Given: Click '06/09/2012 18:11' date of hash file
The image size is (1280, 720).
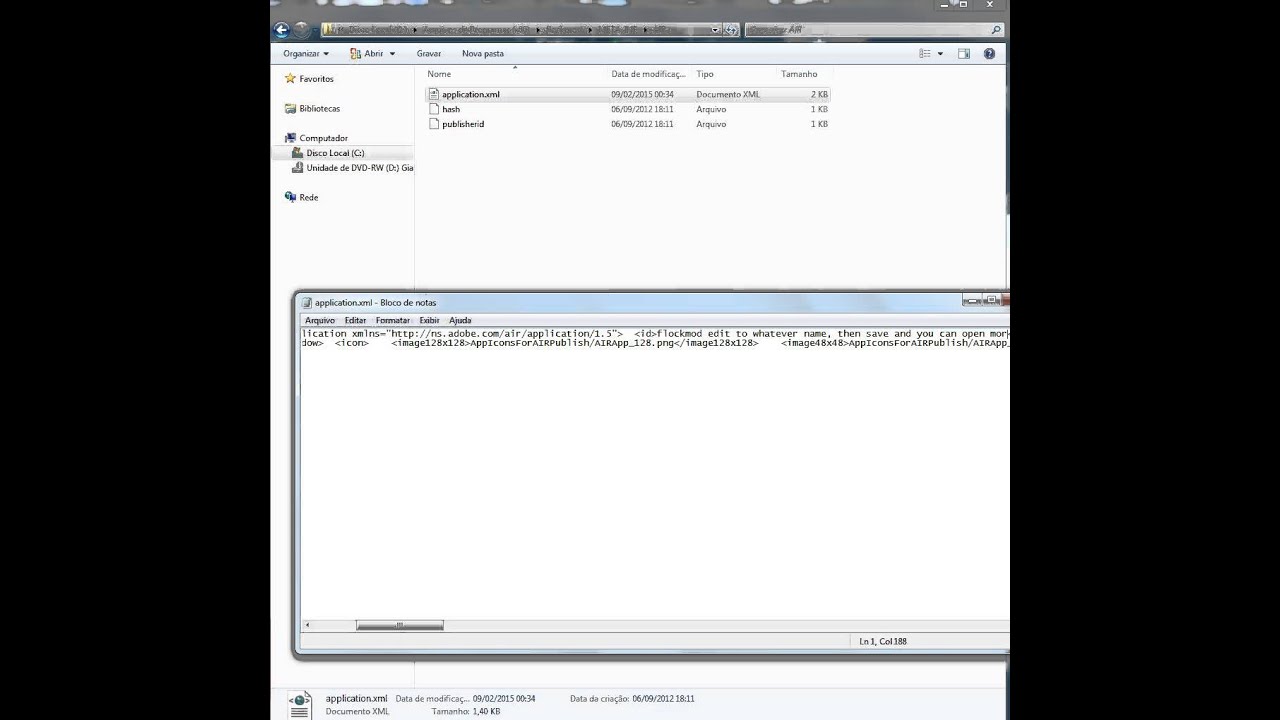Looking at the screenshot, I should pos(642,109).
